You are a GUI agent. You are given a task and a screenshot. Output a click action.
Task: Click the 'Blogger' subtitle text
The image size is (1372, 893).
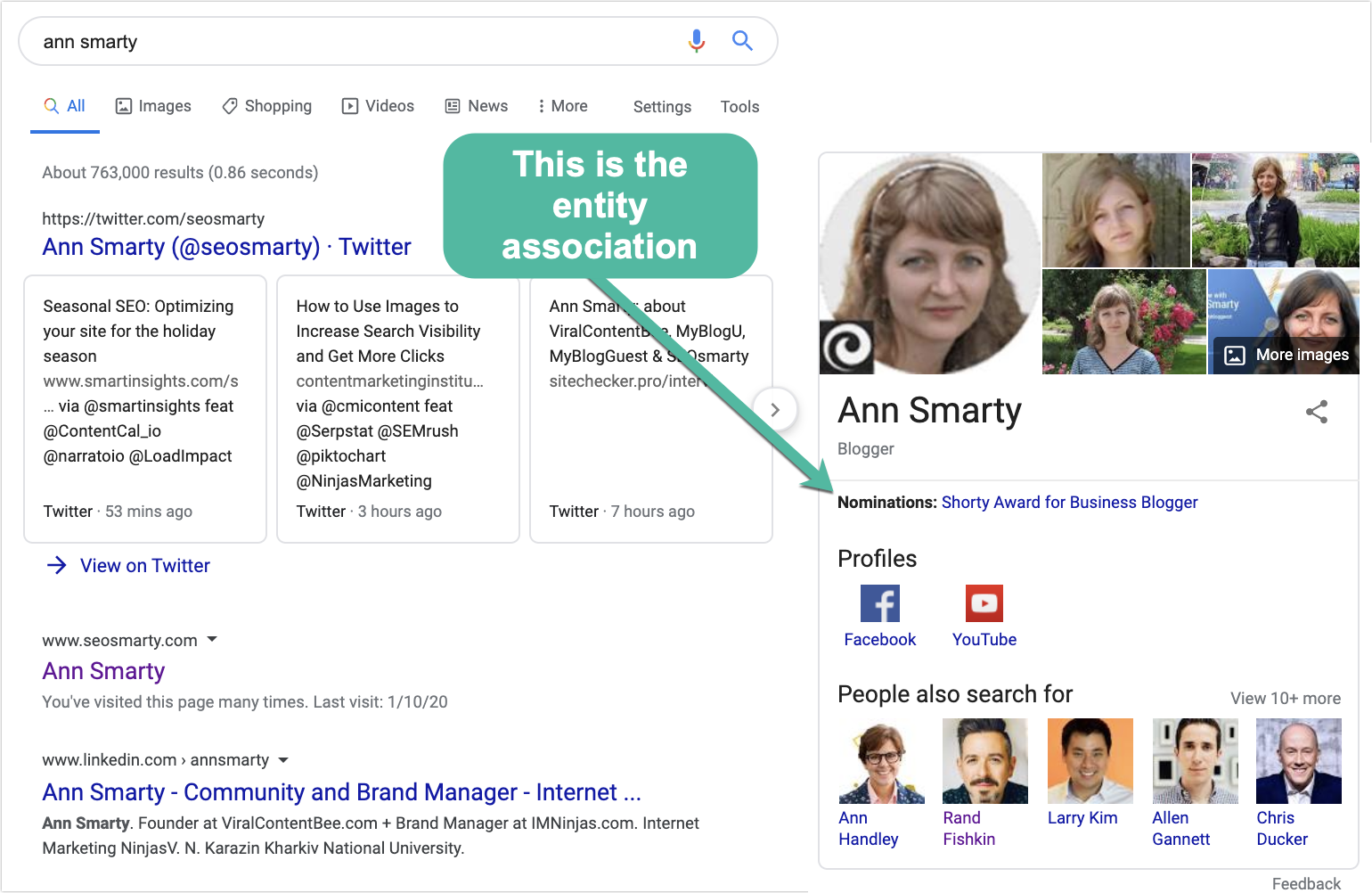coord(866,449)
